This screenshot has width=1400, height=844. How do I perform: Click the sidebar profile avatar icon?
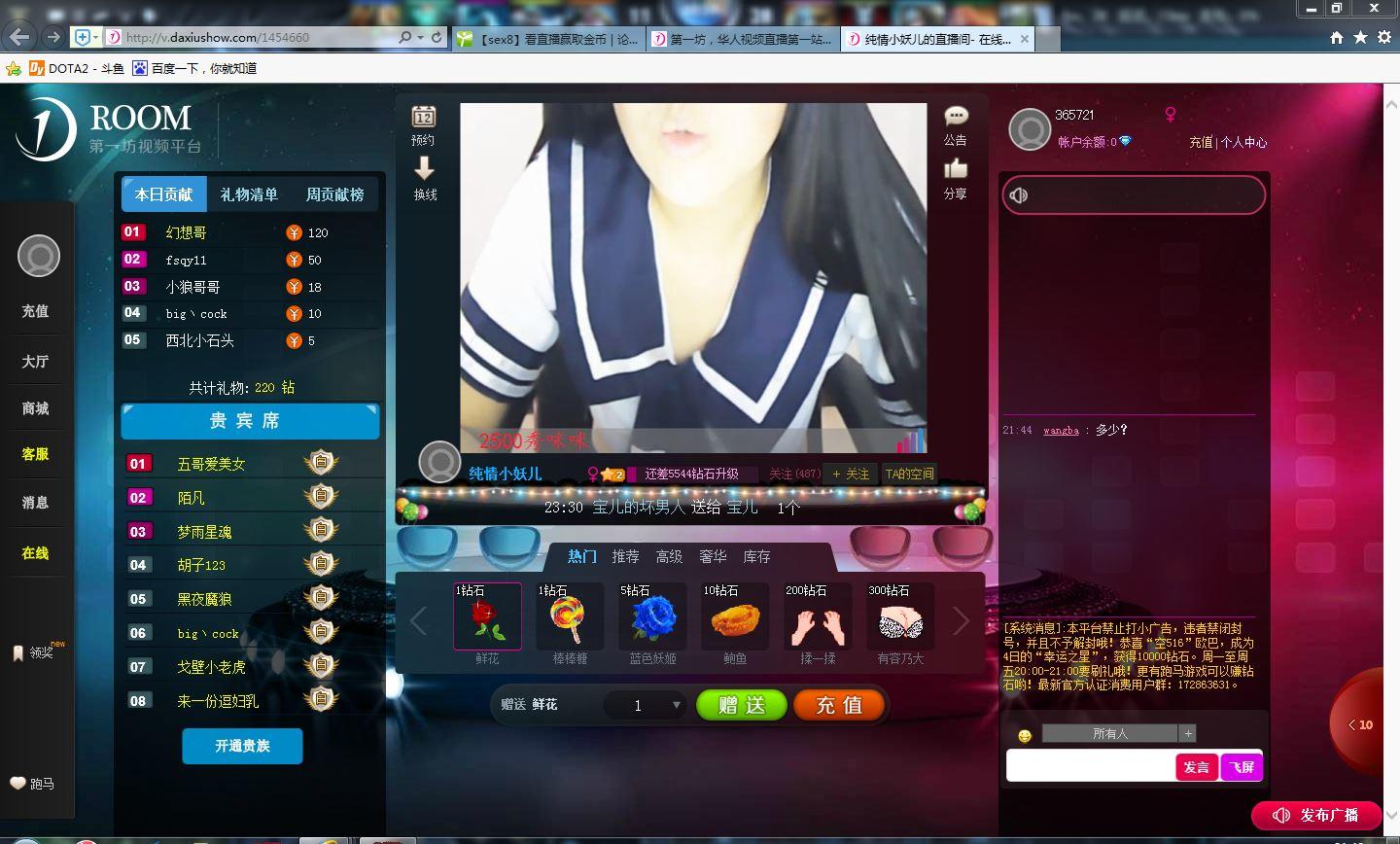[39, 257]
